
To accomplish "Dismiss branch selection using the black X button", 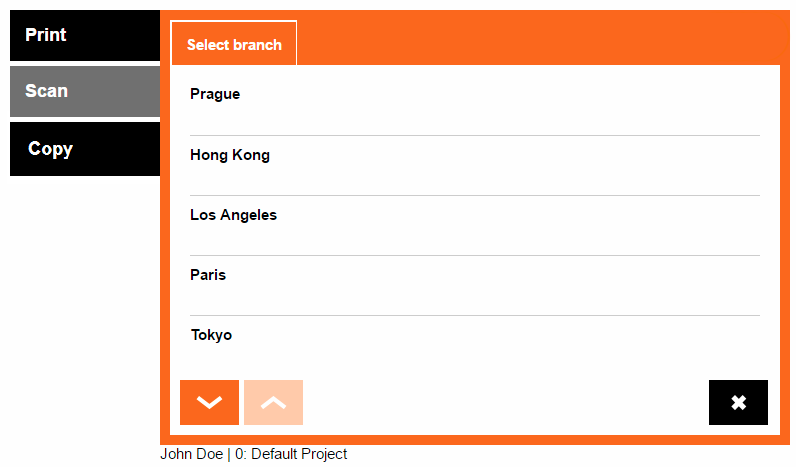I will click(738, 402).
